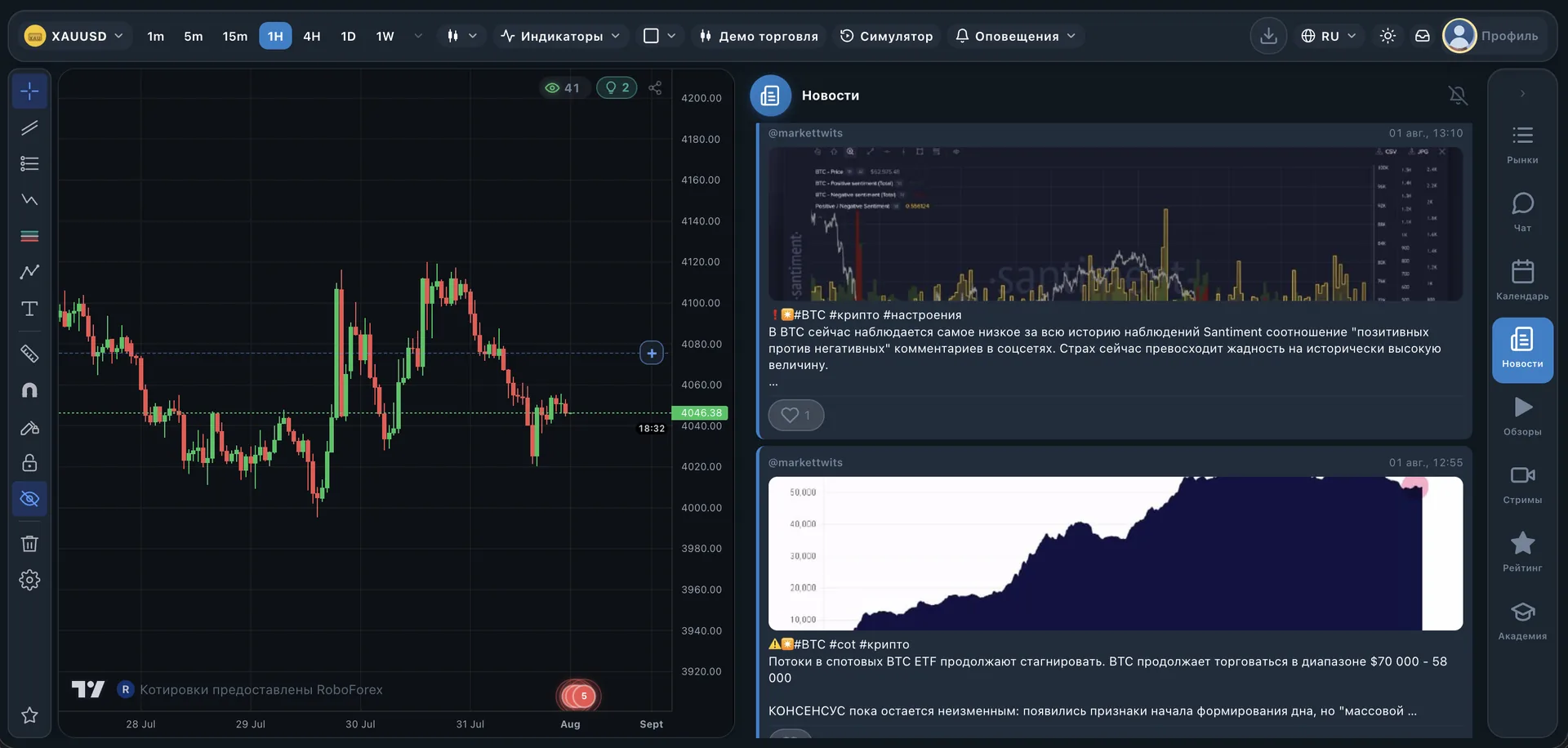This screenshot has width=1568, height=748.
Task: Switch to 15m timeframe
Action: [x=235, y=36]
